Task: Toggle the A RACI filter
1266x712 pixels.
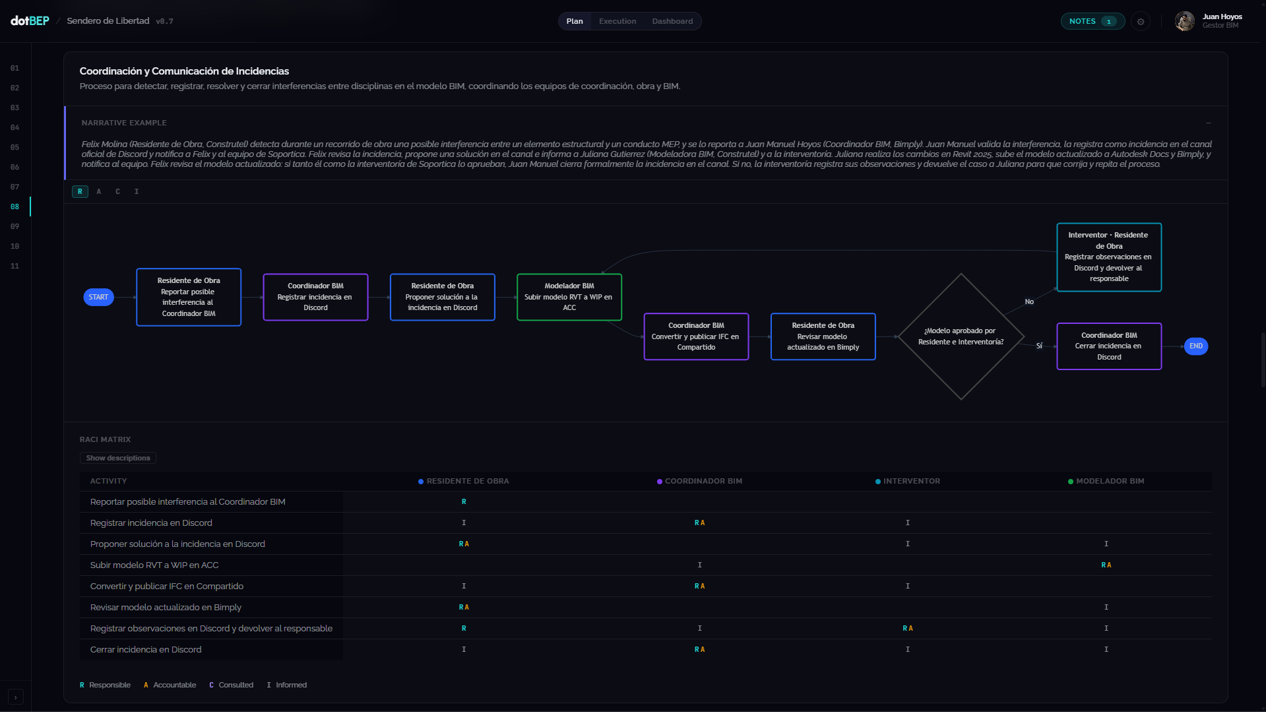Action: click(x=99, y=191)
